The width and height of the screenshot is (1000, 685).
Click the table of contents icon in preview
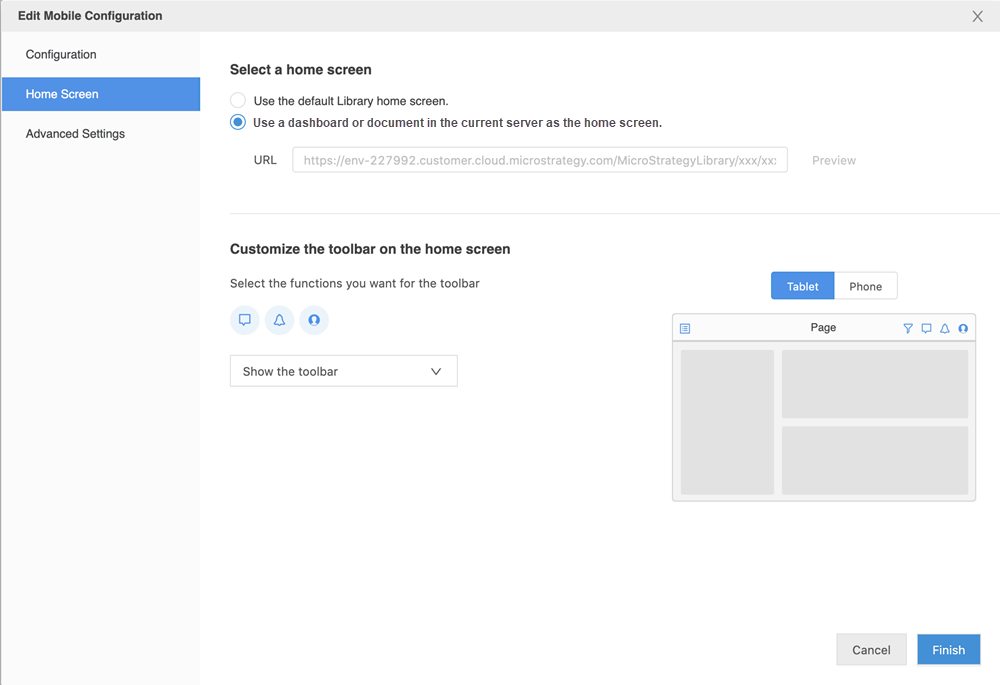(x=685, y=328)
